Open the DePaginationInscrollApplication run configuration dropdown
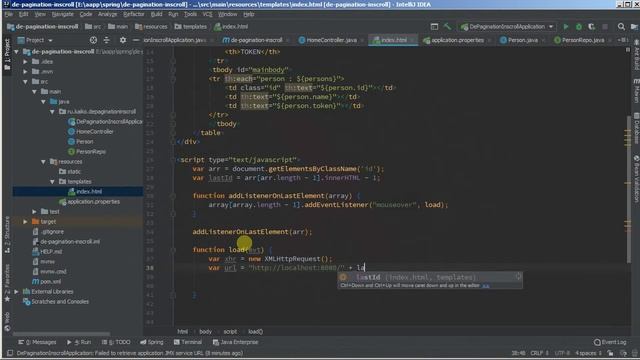640x360 pixels. (x=507, y=27)
